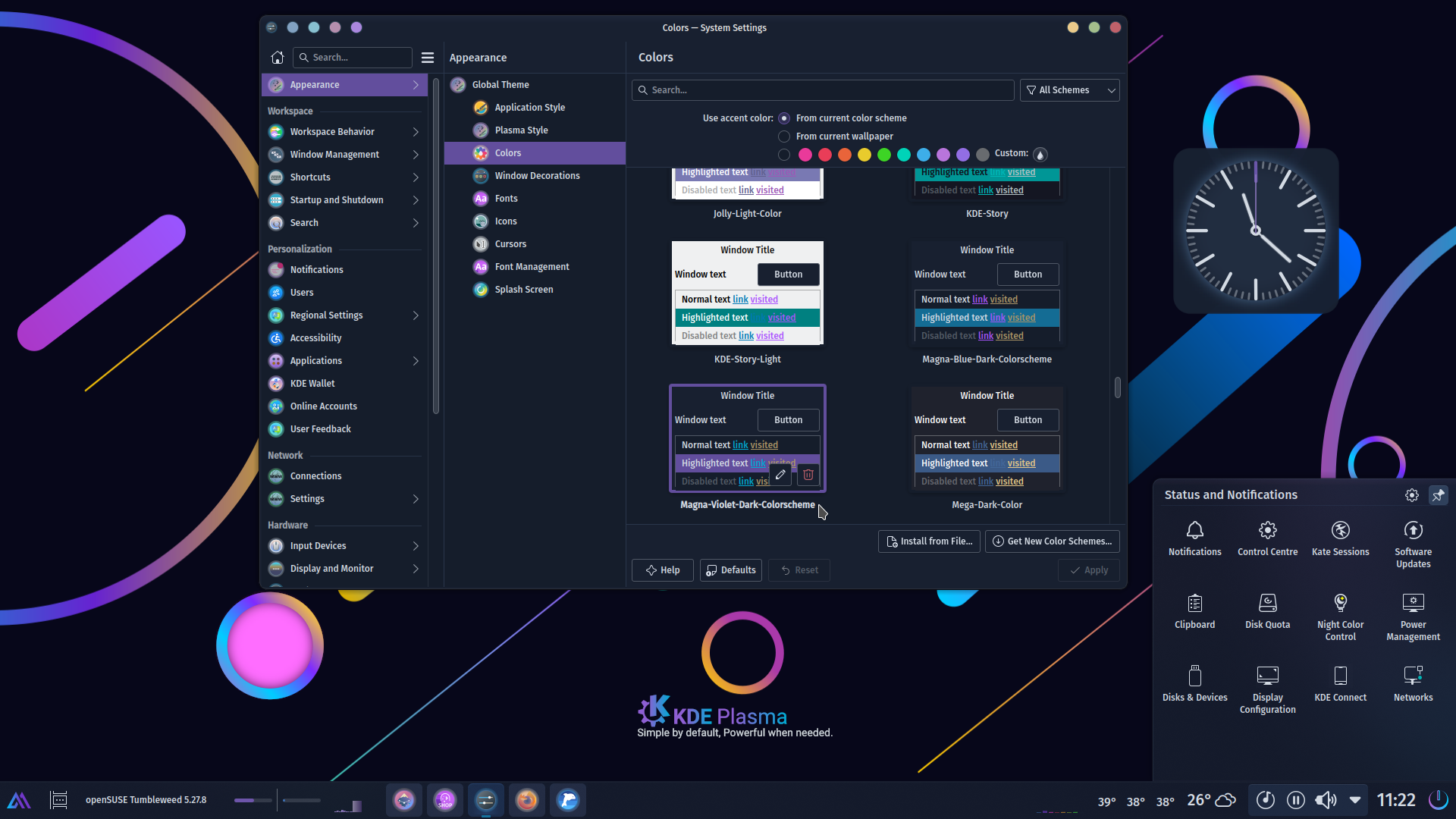
Task: Delete the Magna-Violet-Dark-Colorscheme with the trash icon
Action: (x=808, y=475)
